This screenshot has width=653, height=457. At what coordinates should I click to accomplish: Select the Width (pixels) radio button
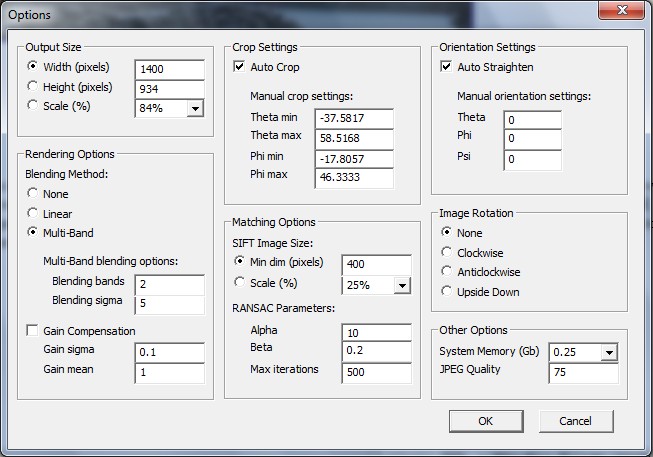tap(32, 66)
